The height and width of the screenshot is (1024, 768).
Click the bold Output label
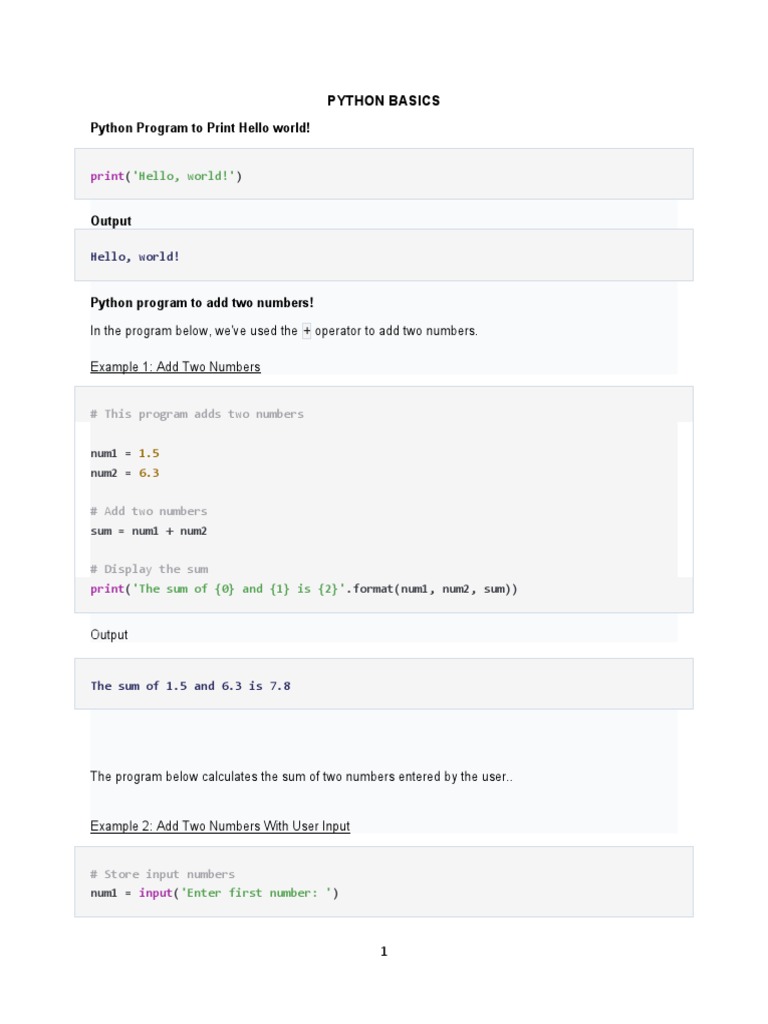(111, 221)
